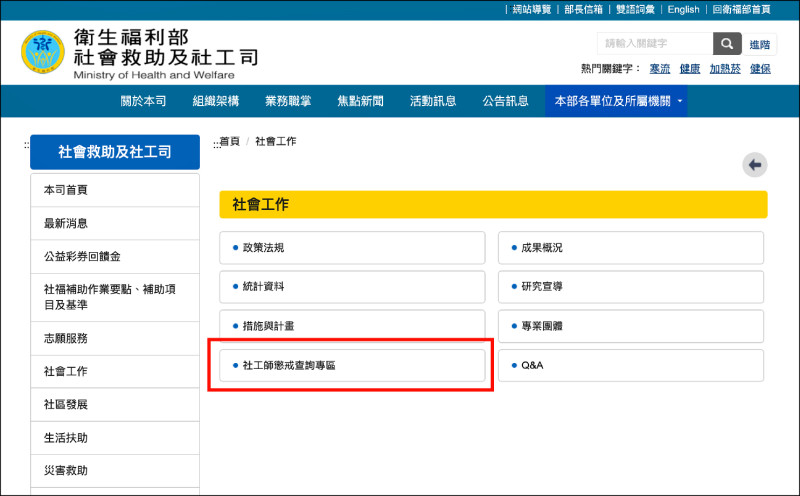800x496 pixels.
Task: Click the hot keyword 加熱菸
Action: click(x=724, y=69)
